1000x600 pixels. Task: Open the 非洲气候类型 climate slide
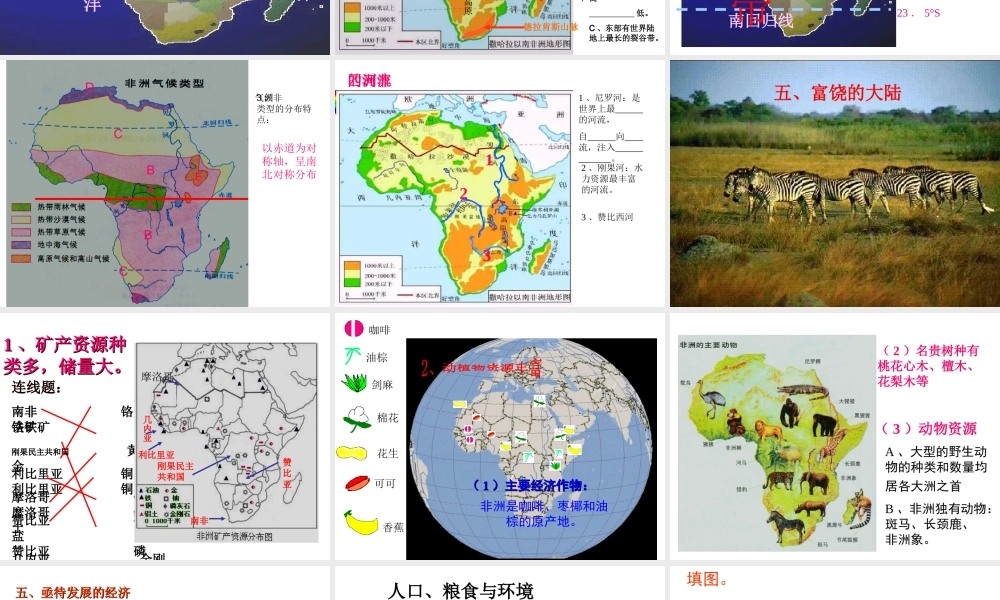pos(165,183)
